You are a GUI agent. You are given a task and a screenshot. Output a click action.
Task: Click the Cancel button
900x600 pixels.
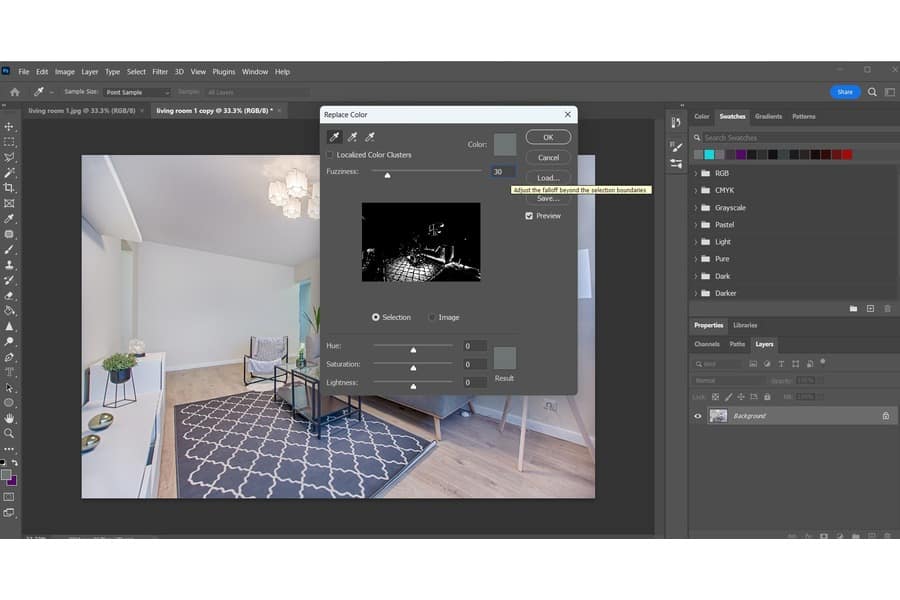coord(548,157)
